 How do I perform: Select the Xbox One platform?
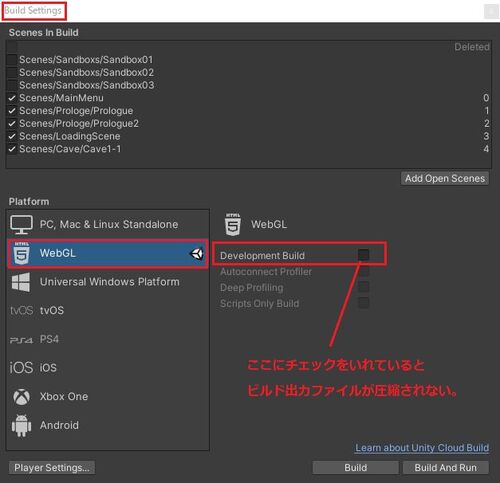[x=108, y=397]
